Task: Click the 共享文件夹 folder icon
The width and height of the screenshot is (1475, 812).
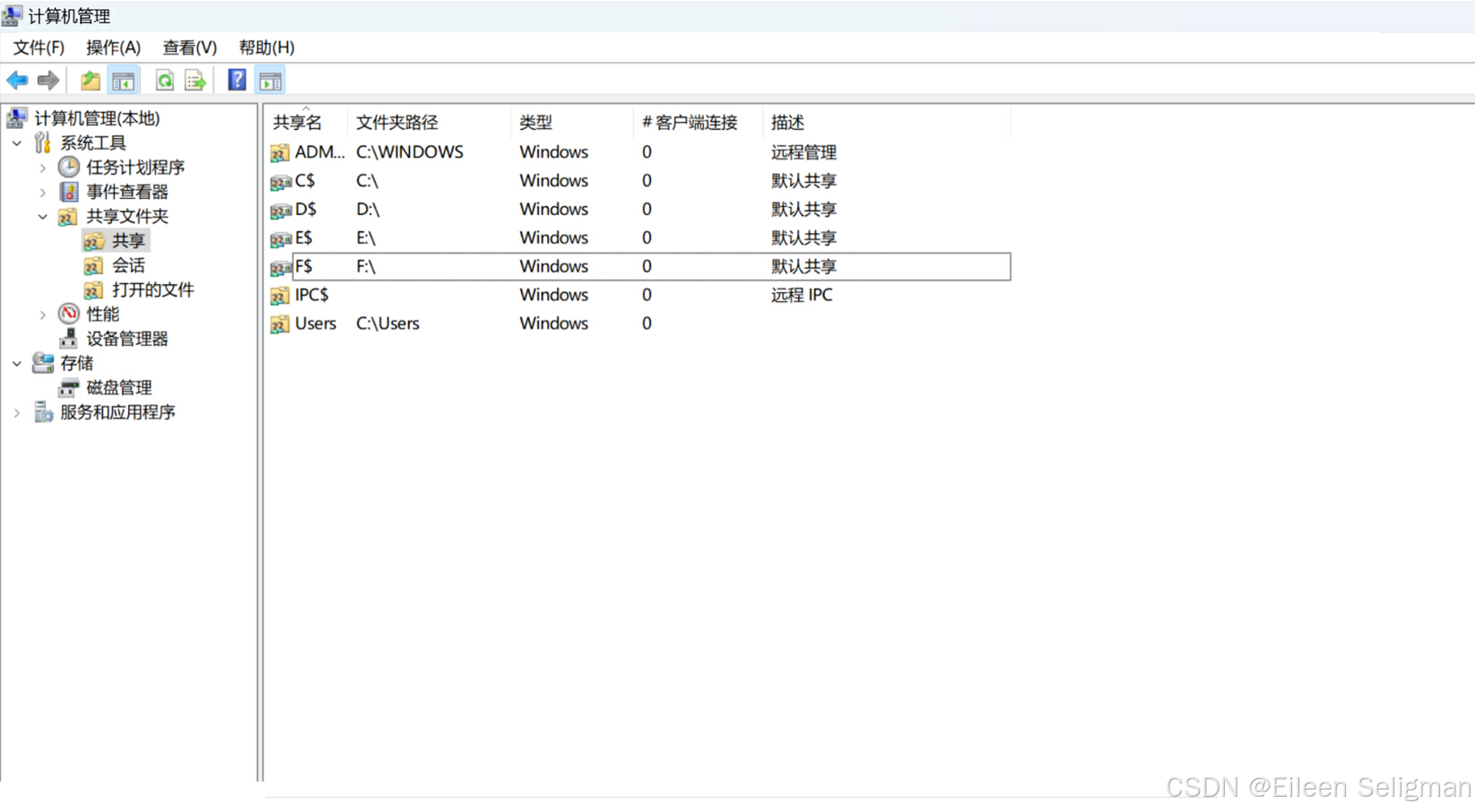Action: 68,216
